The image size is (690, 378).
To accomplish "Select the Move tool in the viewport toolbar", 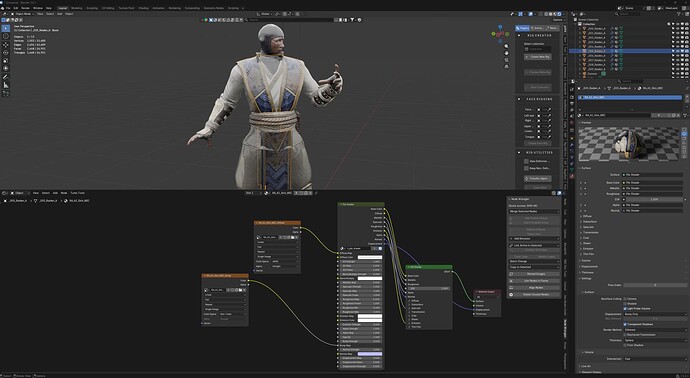I will tap(6, 45).
